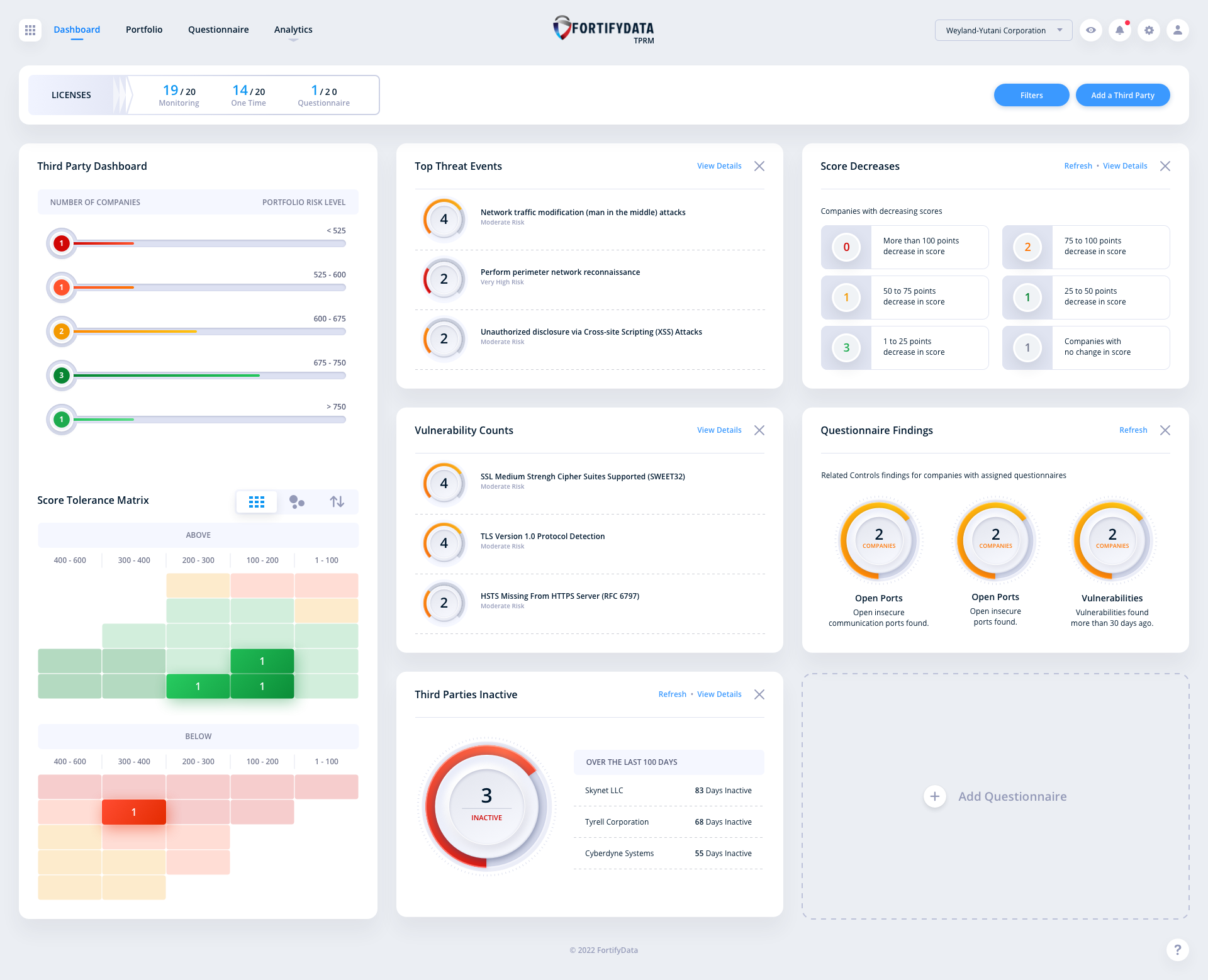Click the sort arrows icon in matrix toolbar
Screen dimensions: 1208x980
(337, 501)
